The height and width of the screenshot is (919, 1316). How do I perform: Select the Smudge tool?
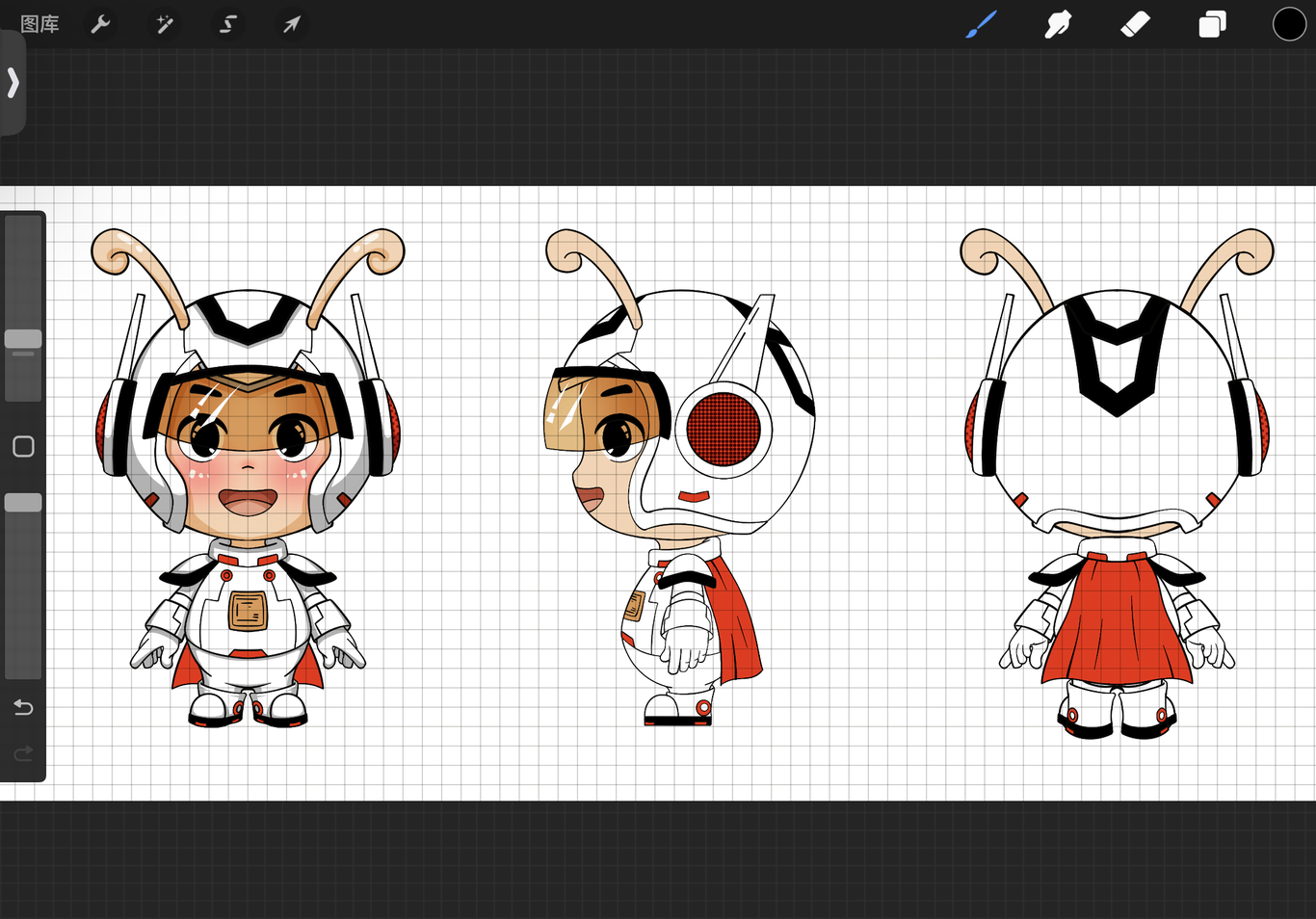tap(1058, 24)
